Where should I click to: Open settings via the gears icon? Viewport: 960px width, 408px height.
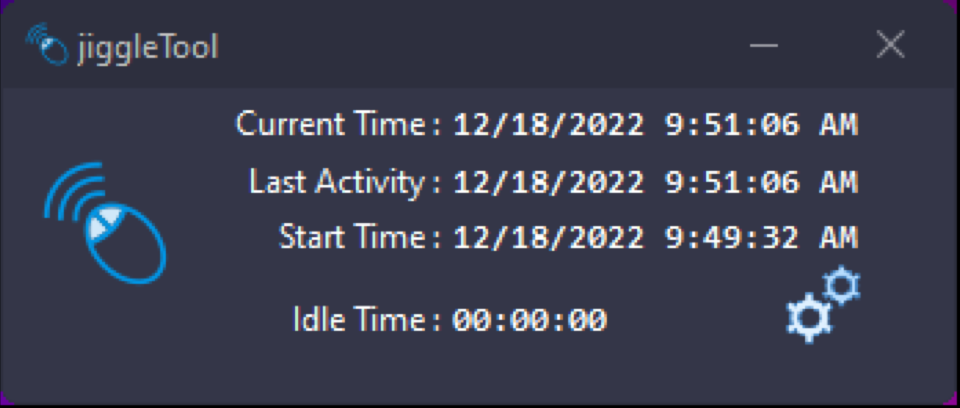[x=822, y=306]
